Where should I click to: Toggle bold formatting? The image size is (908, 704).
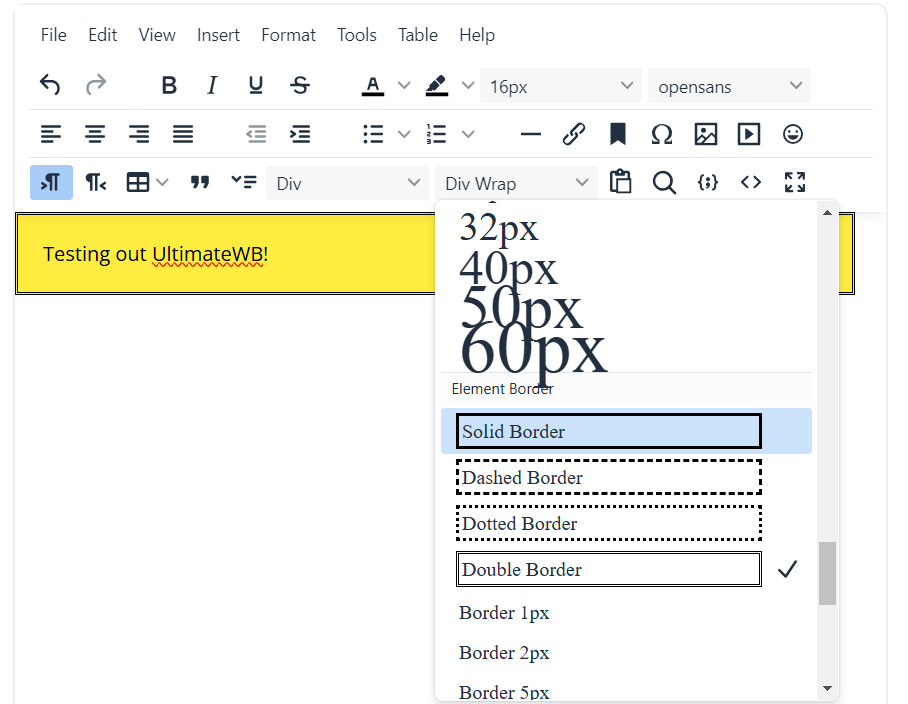169,86
